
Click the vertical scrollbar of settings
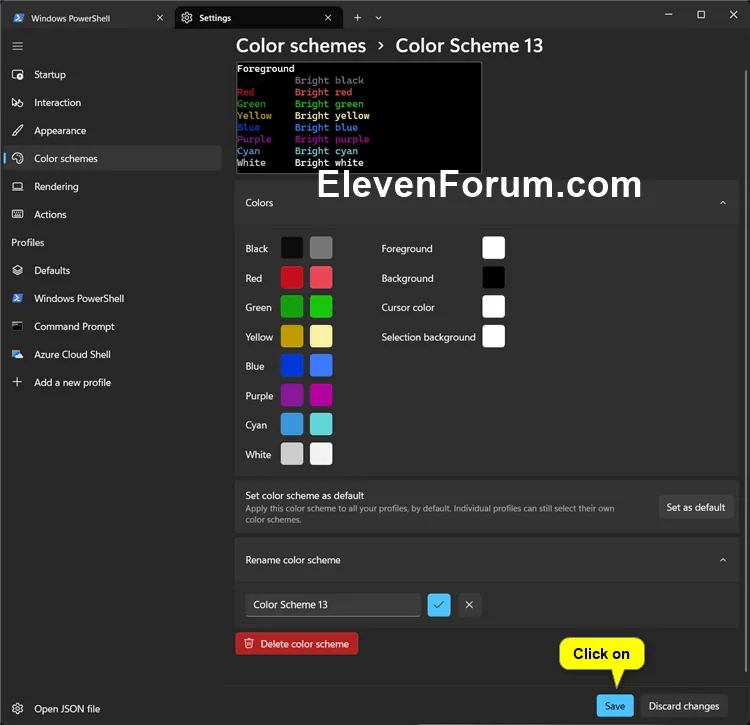745,371
